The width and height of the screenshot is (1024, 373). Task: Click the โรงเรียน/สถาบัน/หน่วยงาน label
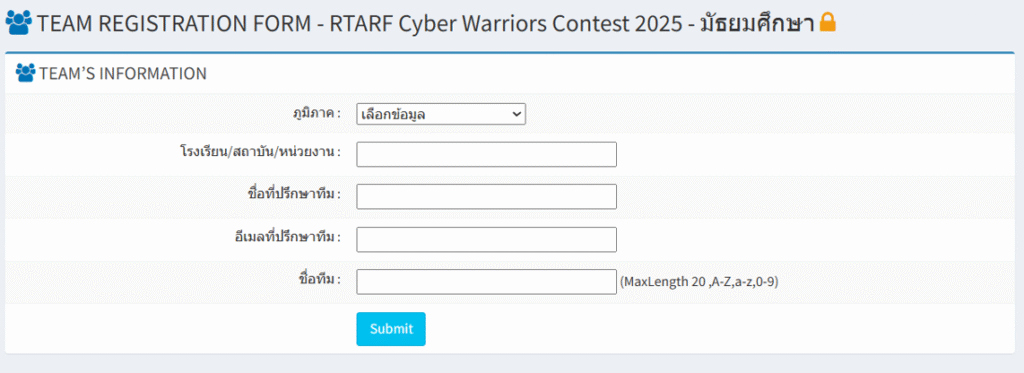[x=261, y=153]
